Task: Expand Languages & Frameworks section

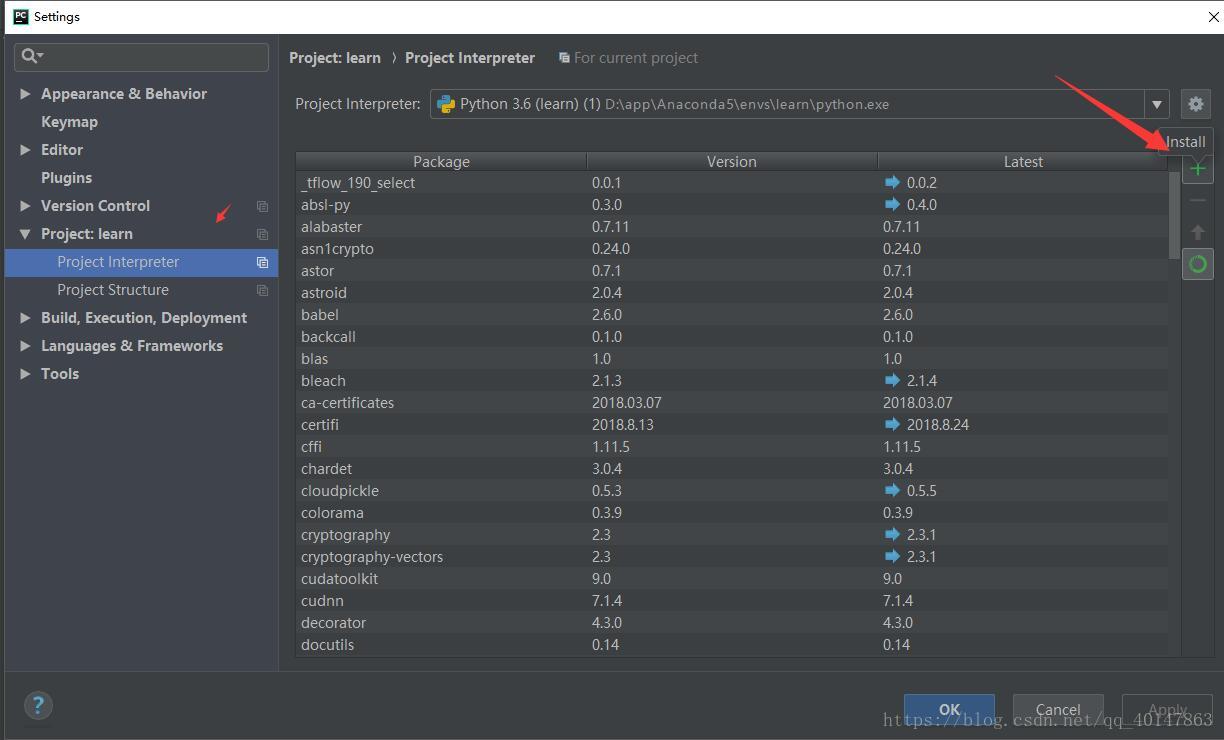Action: 25,346
